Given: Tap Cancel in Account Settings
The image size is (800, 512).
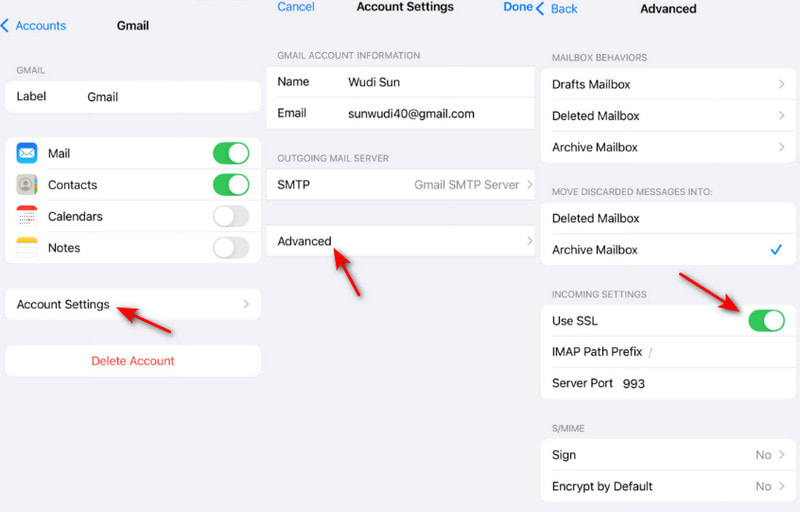Looking at the screenshot, I should tap(296, 7).
